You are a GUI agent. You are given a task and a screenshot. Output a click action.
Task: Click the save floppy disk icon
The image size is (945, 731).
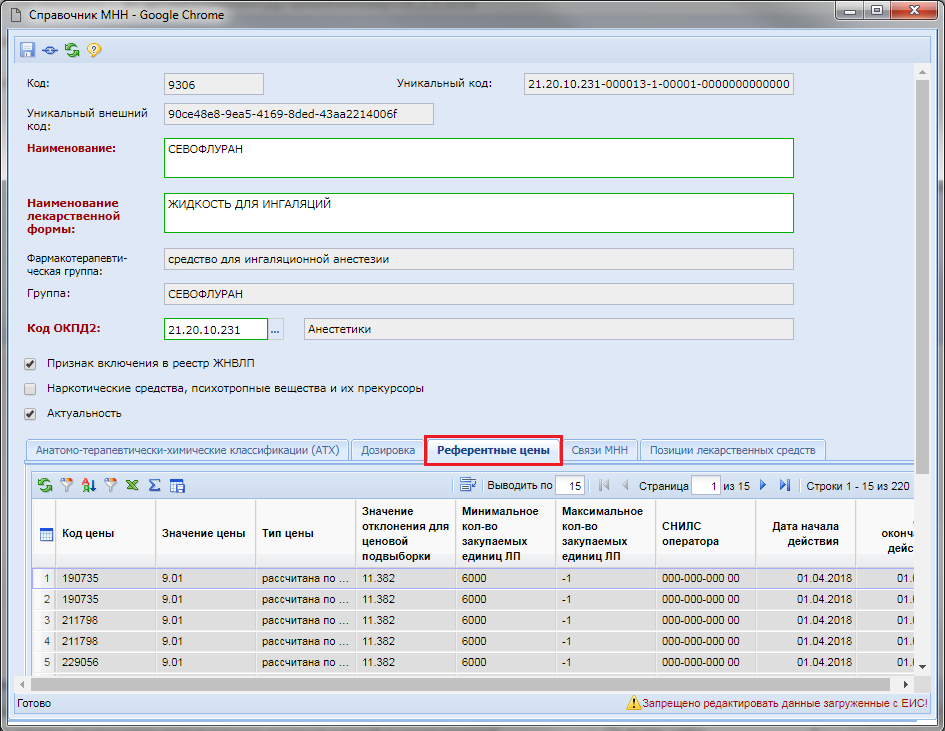click(27, 50)
